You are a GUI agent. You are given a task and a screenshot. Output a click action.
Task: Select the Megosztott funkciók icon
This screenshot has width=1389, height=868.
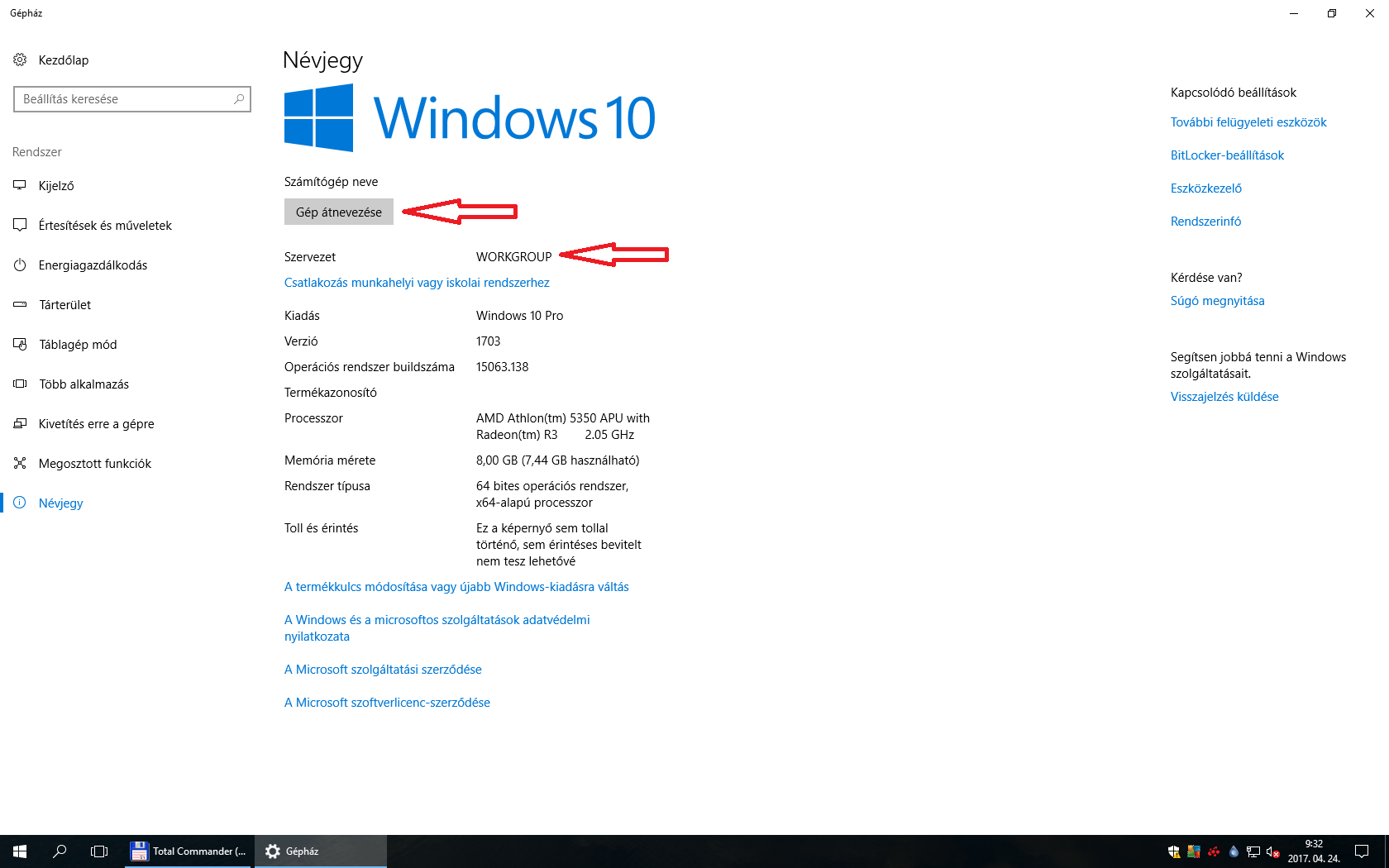tap(20, 463)
